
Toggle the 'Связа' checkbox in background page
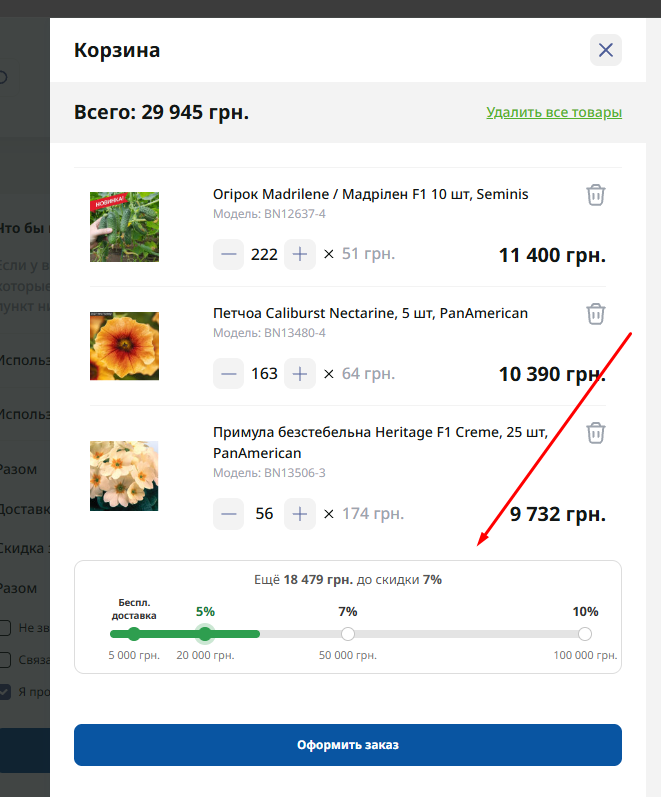tap(5, 660)
